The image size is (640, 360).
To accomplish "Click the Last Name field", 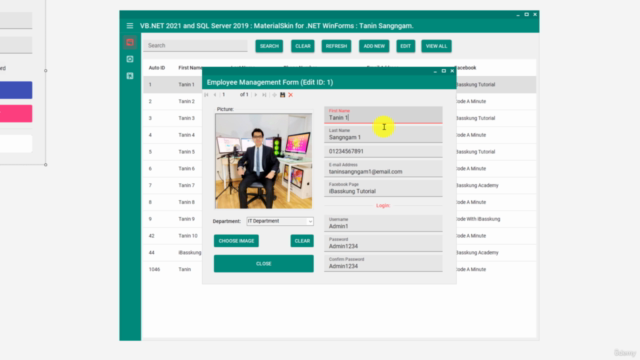I will pos(383,135).
